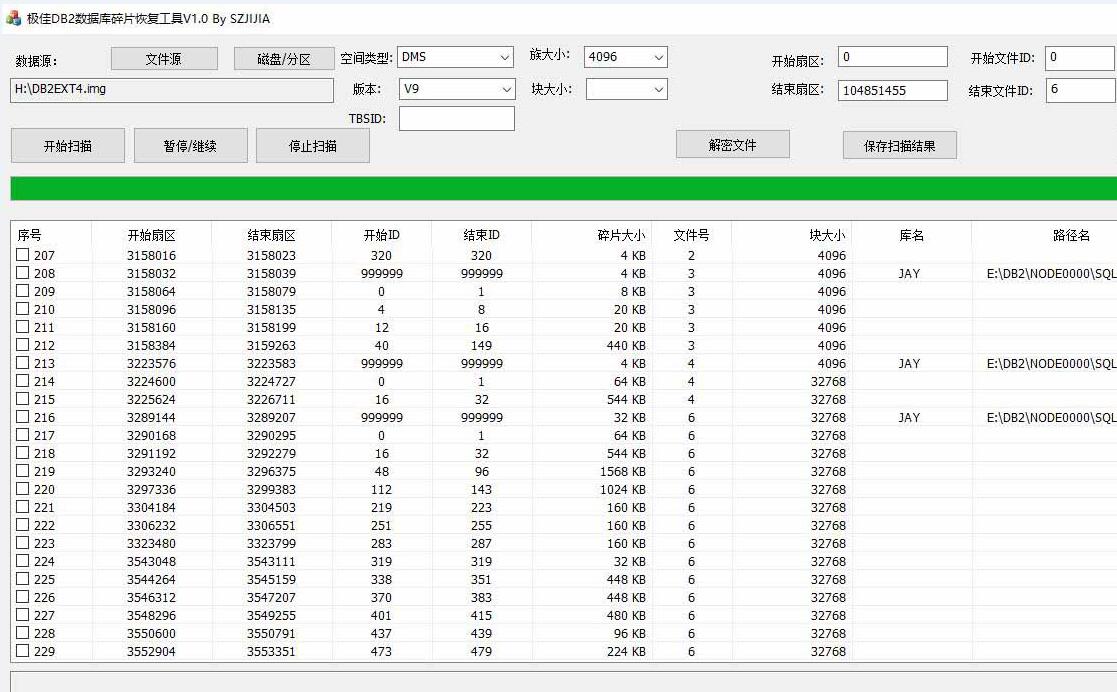The image size is (1117, 692).
Task: Expand the 簇大小 4096 dropdown
Action: click(x=626, y=58)
